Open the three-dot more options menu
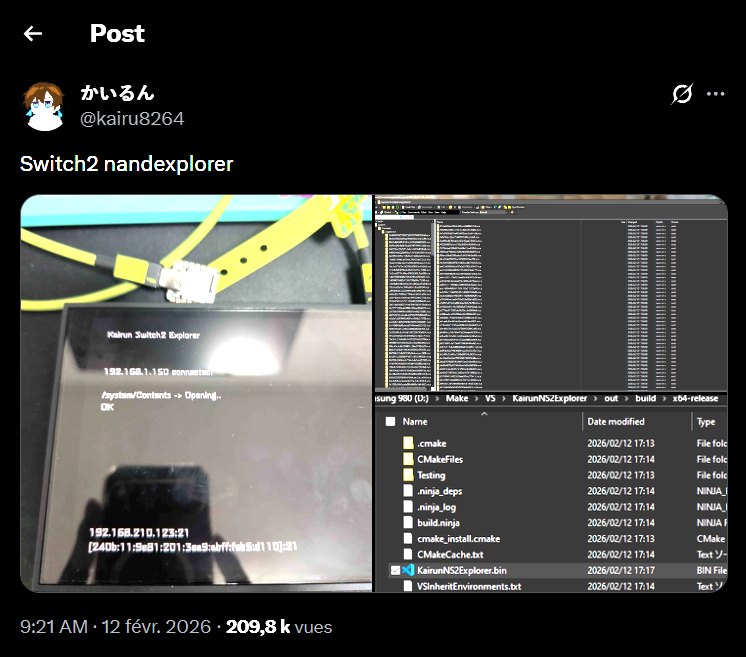The width and height of the screenshot is (746, 657). [716, 94]
